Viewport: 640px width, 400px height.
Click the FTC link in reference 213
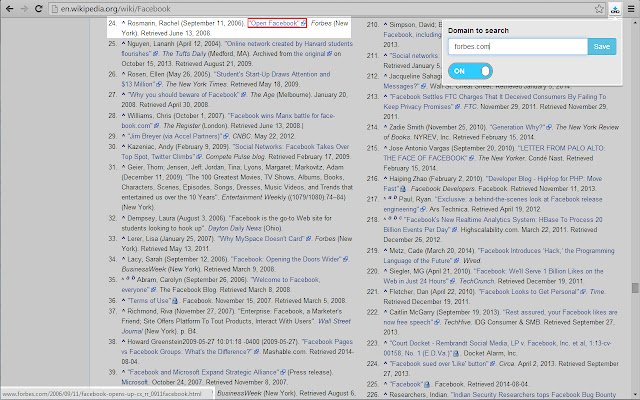470,107
